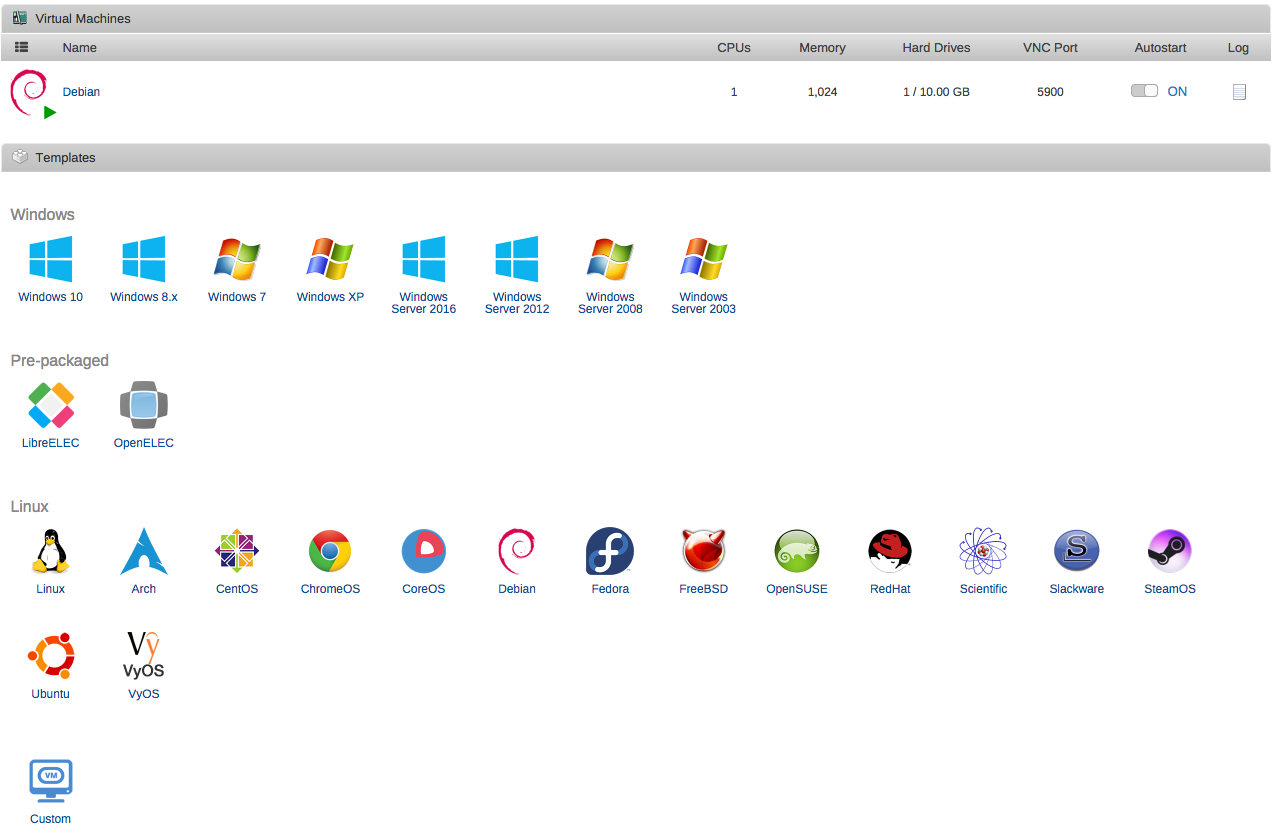This screenshot has height=836, width=1276.
Task: Click the VNC Port 5900 entry
Action: pyautogui.click(x=1050, y=91)
